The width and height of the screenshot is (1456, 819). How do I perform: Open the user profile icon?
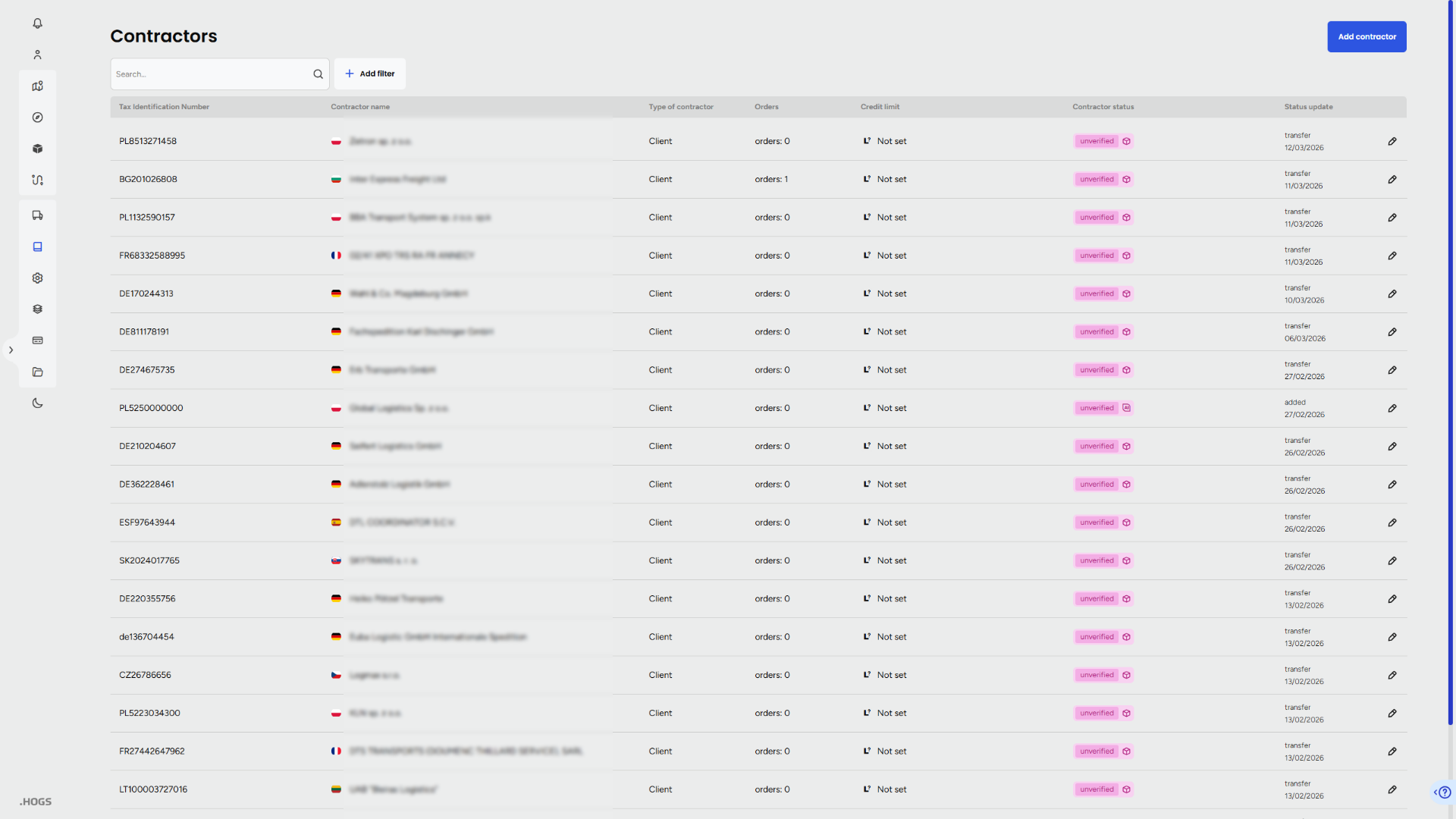[x=37, y=55]
